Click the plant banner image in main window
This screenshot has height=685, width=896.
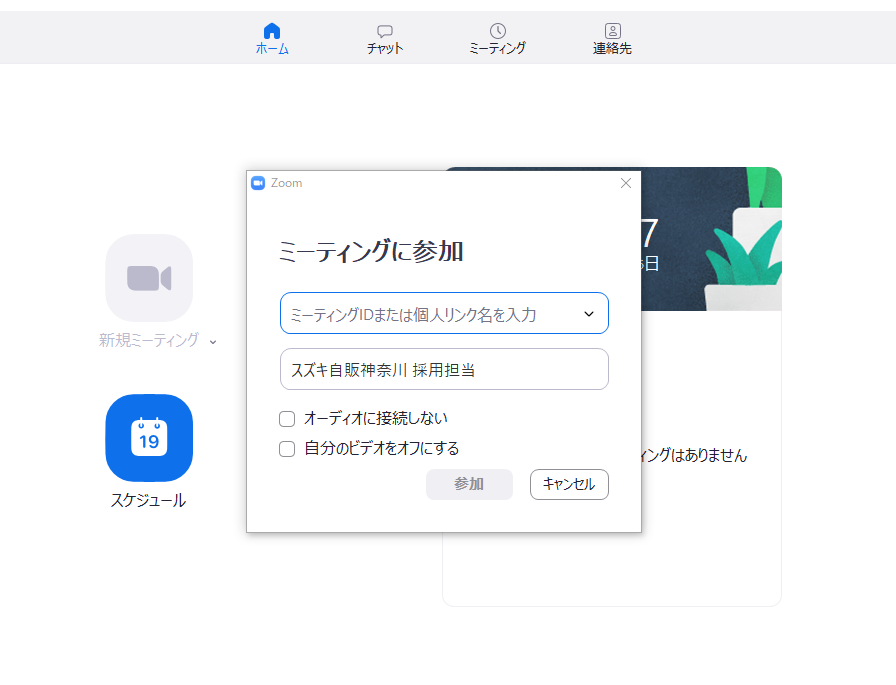(711, 239)
